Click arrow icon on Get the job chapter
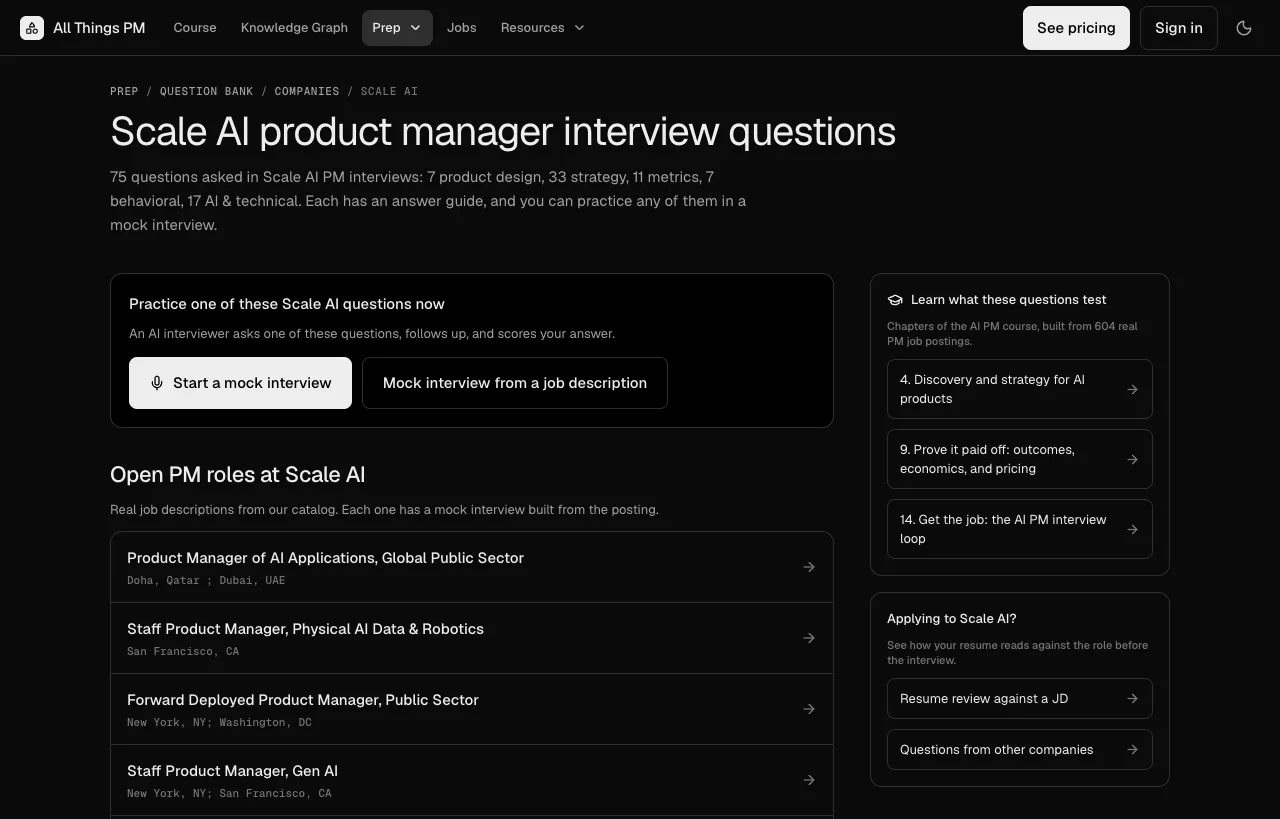The width and height of the screenshot is (1280, 819). point(1132,529)
